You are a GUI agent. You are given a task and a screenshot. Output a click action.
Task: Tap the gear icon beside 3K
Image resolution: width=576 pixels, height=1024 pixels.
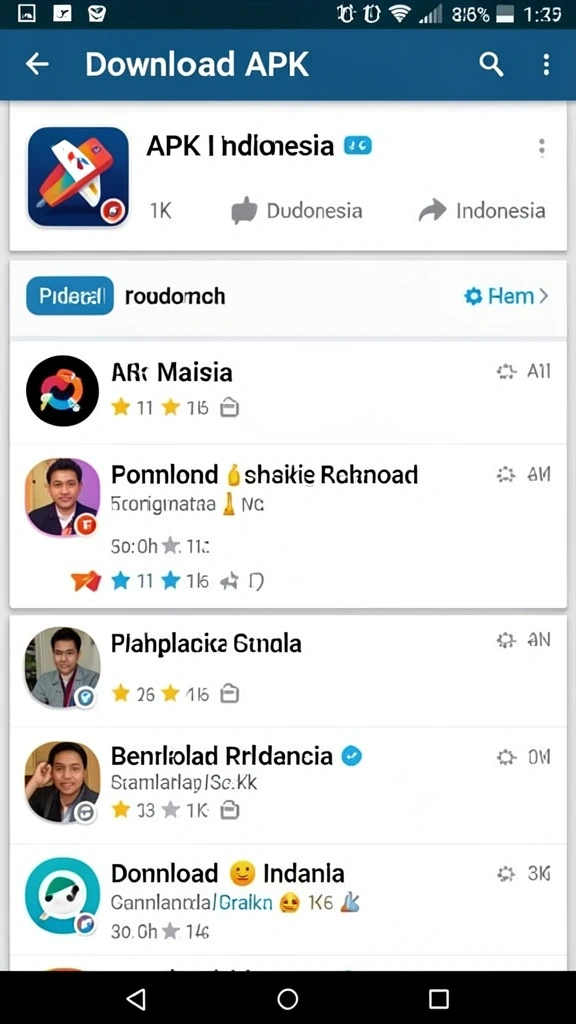point(505,873)
